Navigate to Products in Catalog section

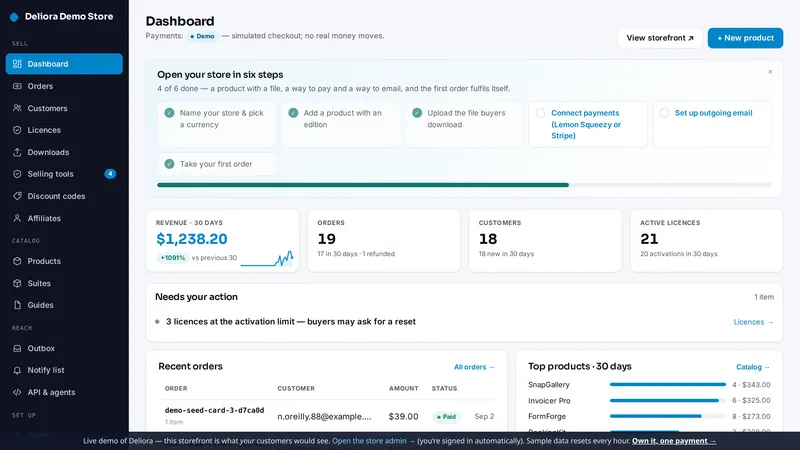tap(64, 261)
